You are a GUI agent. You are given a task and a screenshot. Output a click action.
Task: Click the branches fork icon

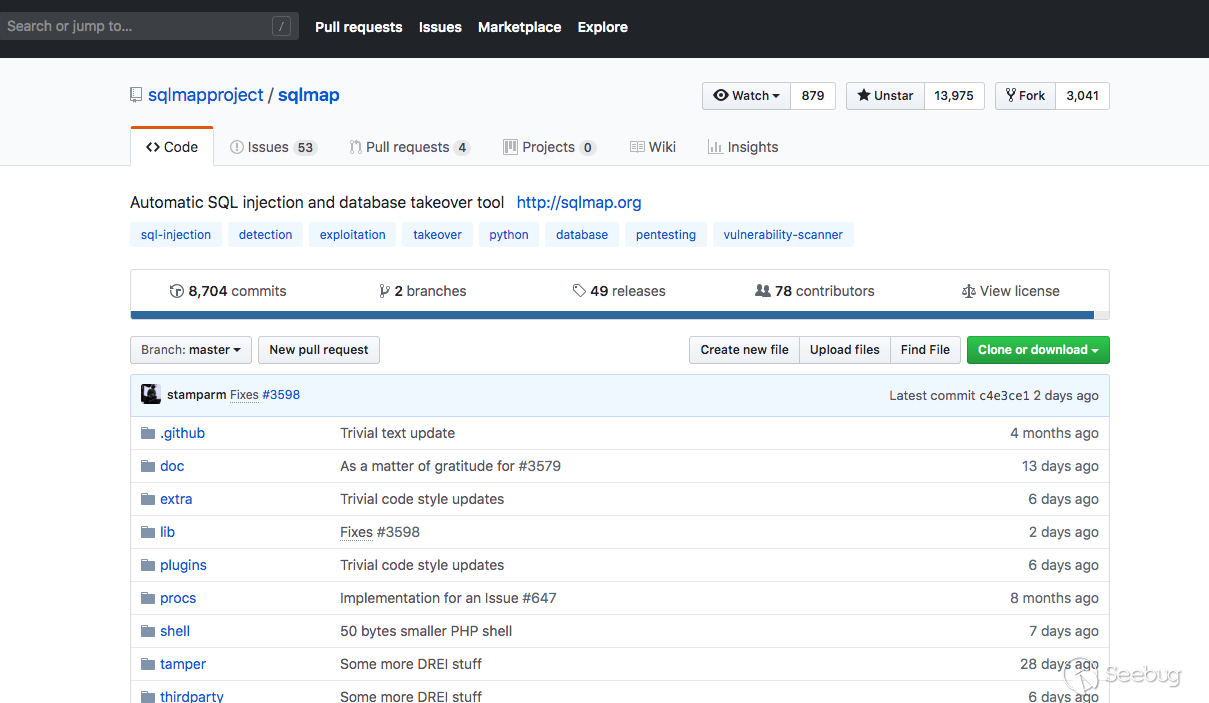click(x=384, y=291)
